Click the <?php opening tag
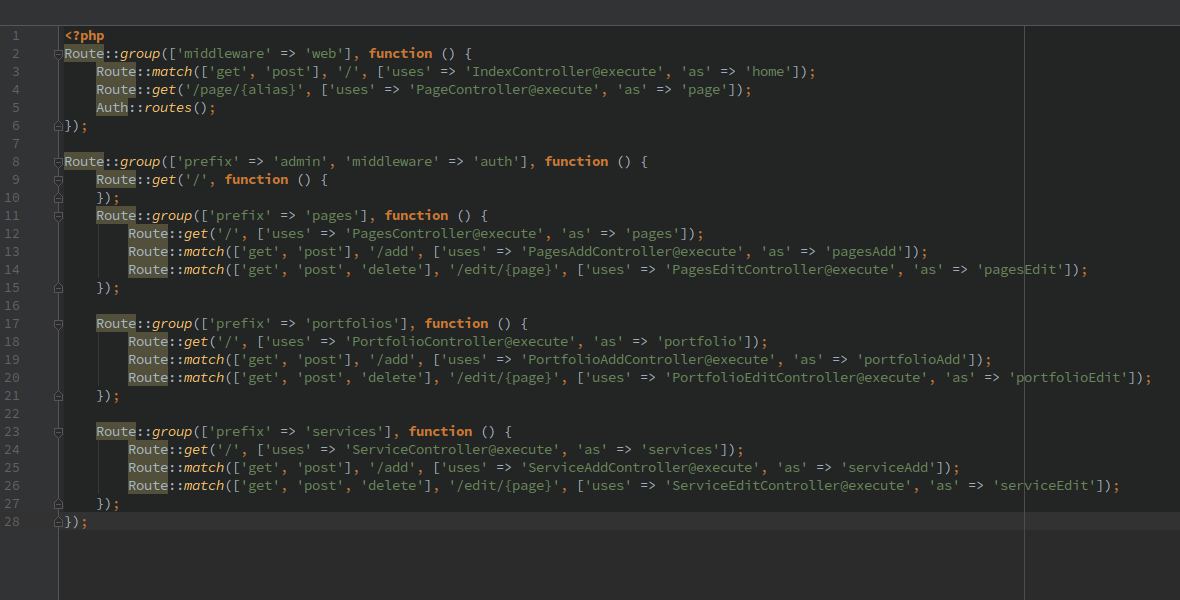The image size is (1180, 600). point(84,35)
